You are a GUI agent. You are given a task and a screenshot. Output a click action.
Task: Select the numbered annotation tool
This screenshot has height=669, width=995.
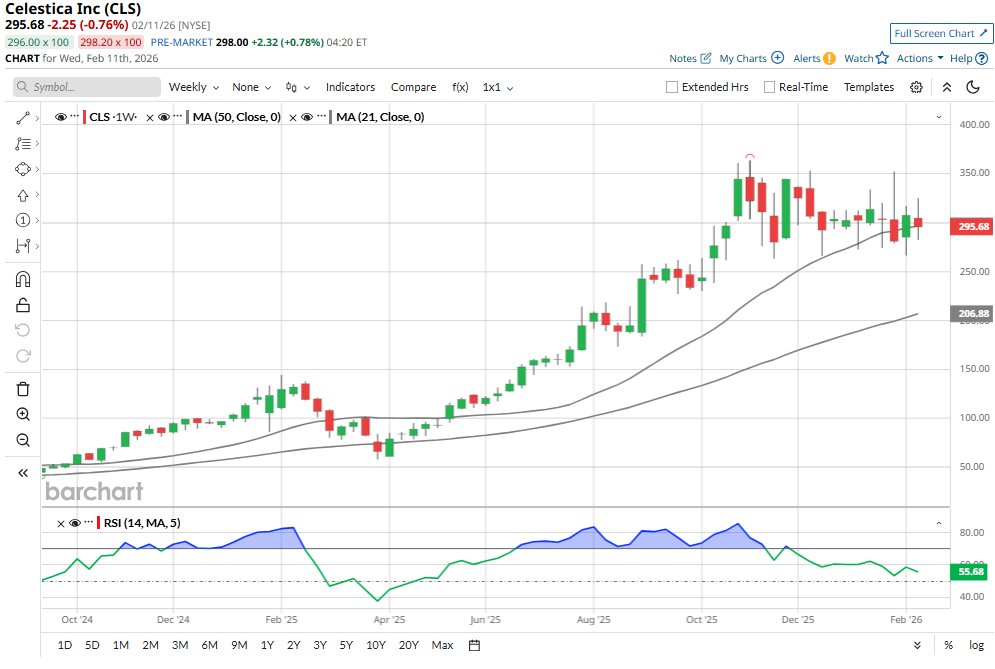click(x=23, y=220)
